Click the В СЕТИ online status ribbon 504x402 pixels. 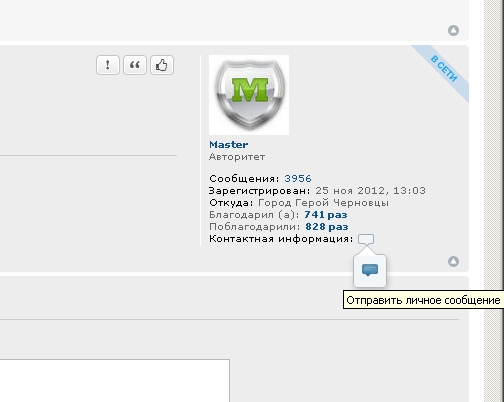tap(444, 69)
